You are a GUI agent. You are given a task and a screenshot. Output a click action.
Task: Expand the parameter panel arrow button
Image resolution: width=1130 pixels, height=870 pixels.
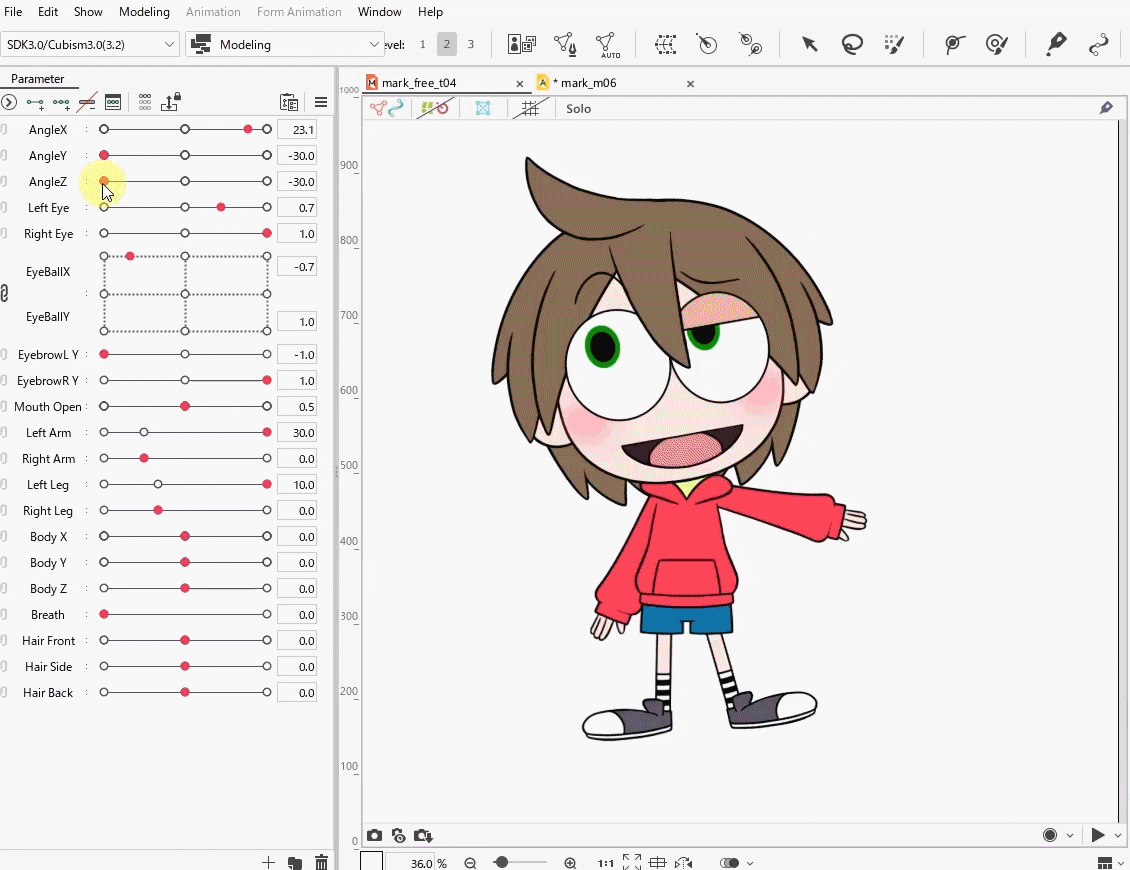(x=9, y=102)
